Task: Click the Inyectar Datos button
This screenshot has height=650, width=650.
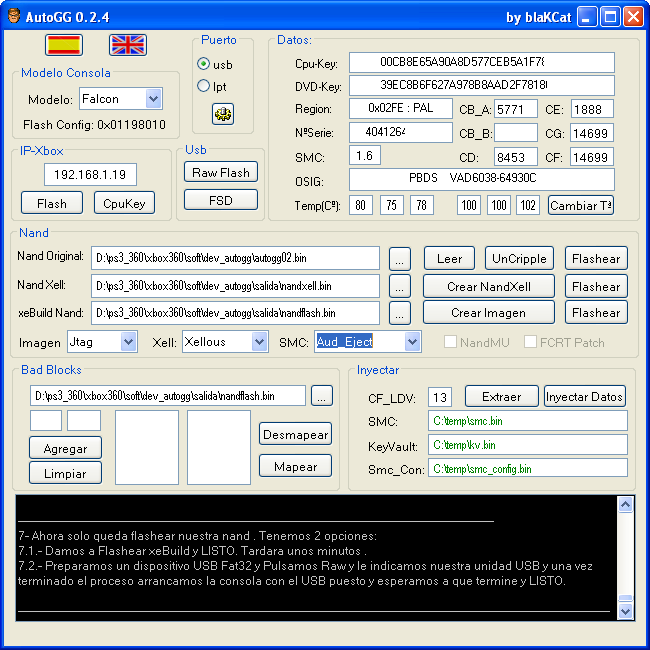Action: (585, 396)
